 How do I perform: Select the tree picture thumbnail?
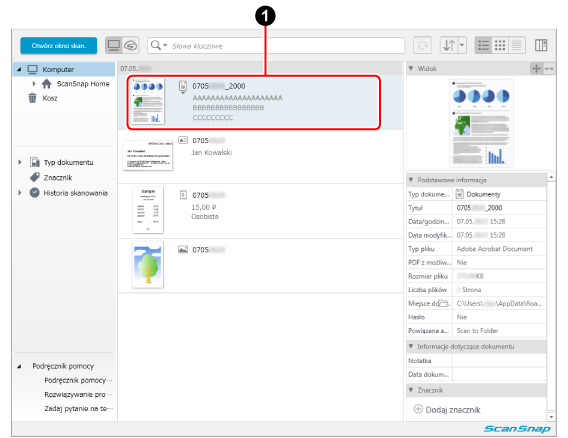tap(148, 265)
